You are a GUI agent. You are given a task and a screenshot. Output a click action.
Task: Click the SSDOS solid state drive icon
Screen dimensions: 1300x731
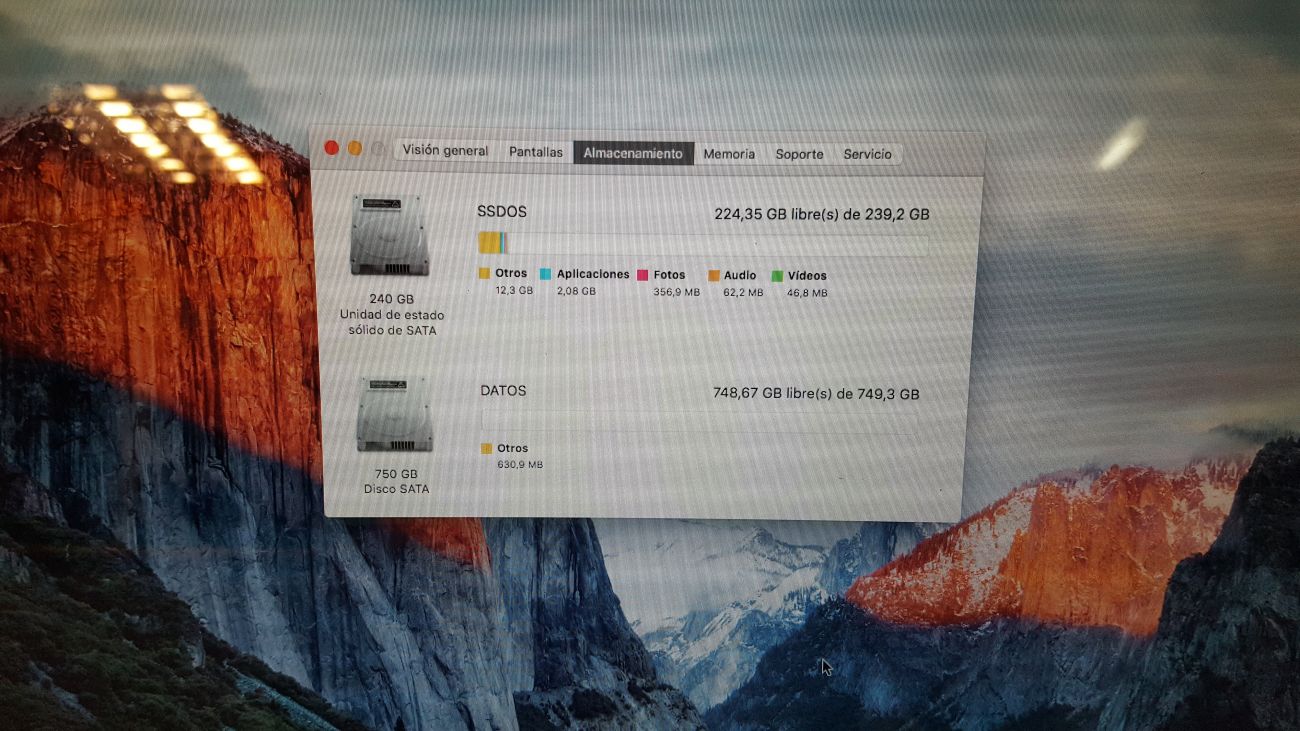click(390, 236)
